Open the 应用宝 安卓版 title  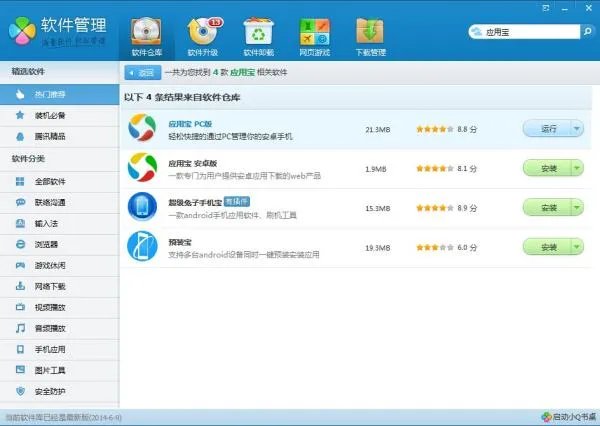(x=193, y=163)
